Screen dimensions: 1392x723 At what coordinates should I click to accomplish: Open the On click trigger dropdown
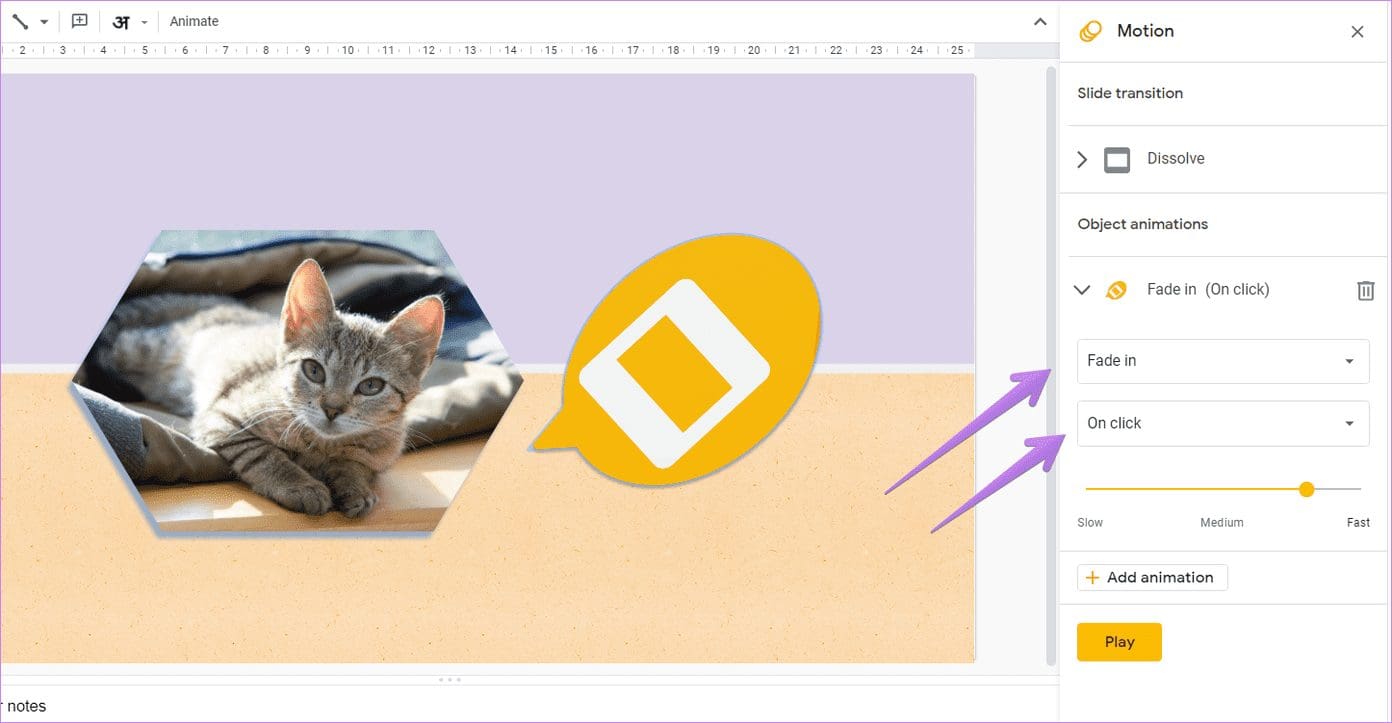click(1223, 423)
